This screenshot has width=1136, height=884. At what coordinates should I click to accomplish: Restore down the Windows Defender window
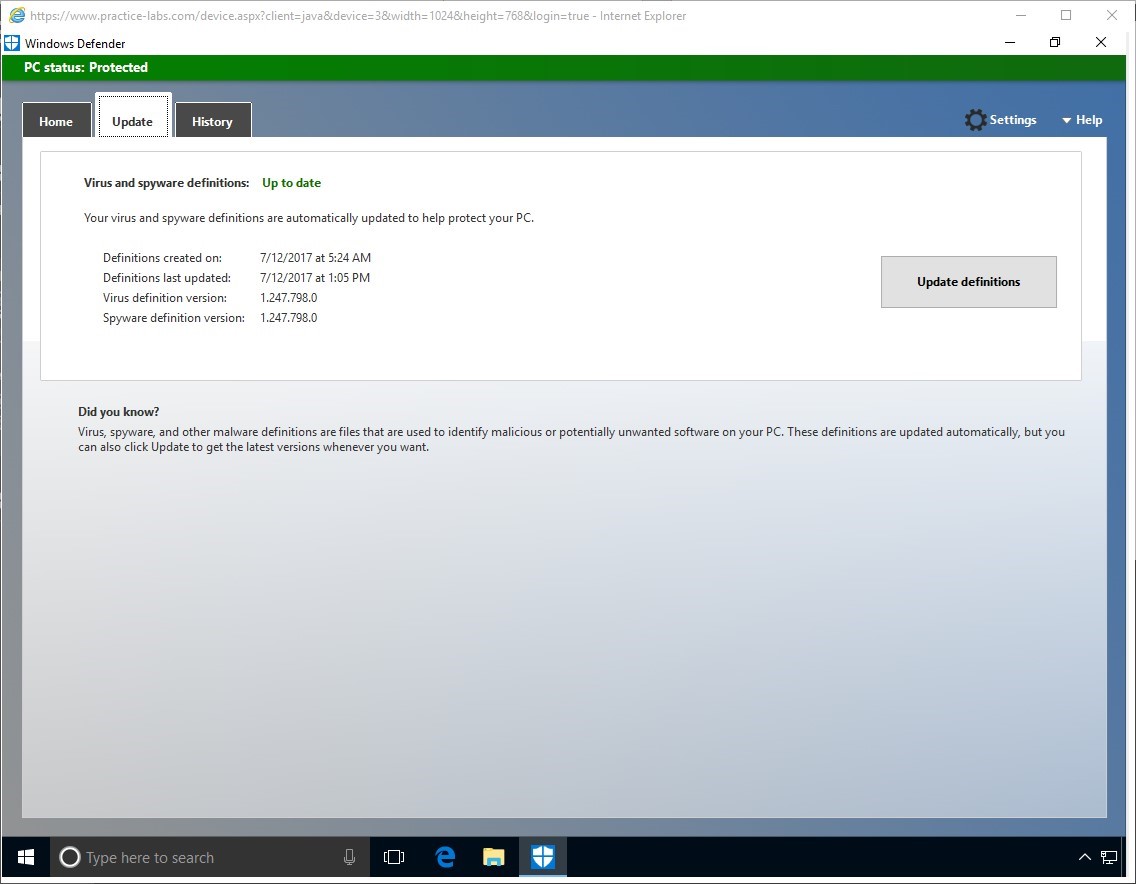[x=1055, y=42]
